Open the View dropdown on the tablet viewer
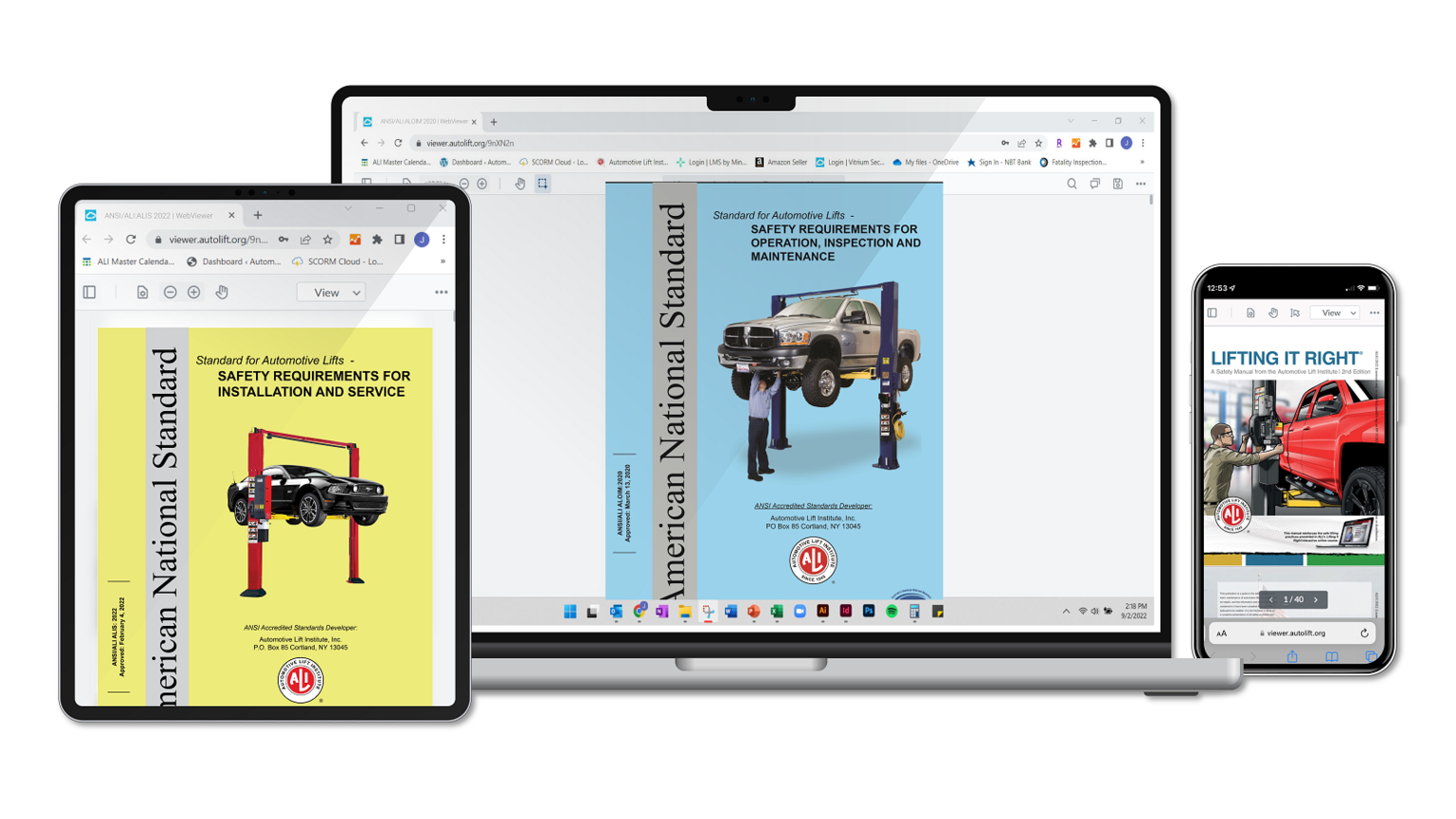The width and height of the screenshot is (1456, 819). click(x=329, y=292)
